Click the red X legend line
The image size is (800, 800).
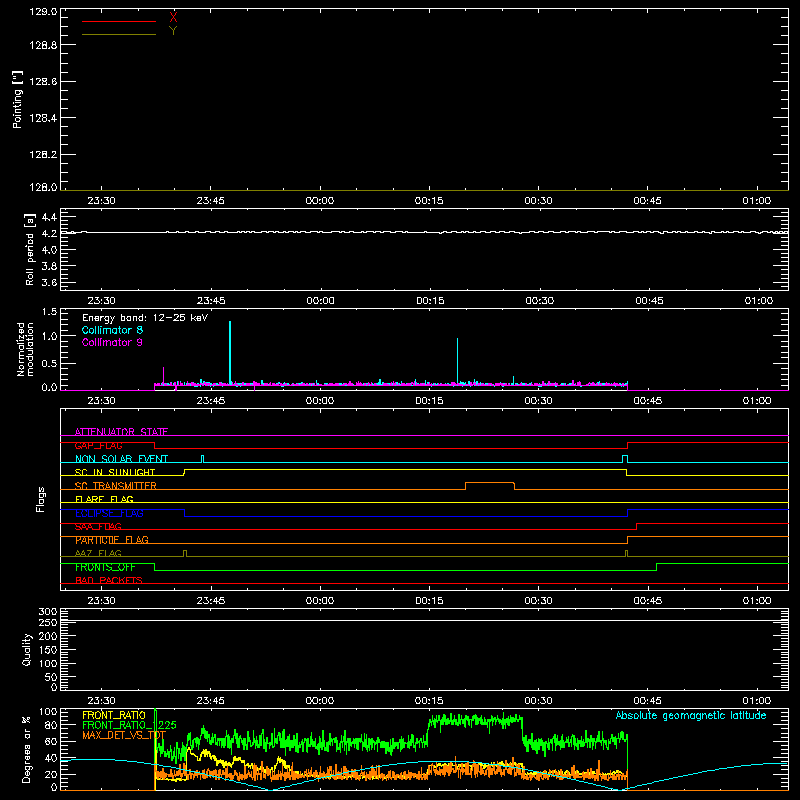119,21
